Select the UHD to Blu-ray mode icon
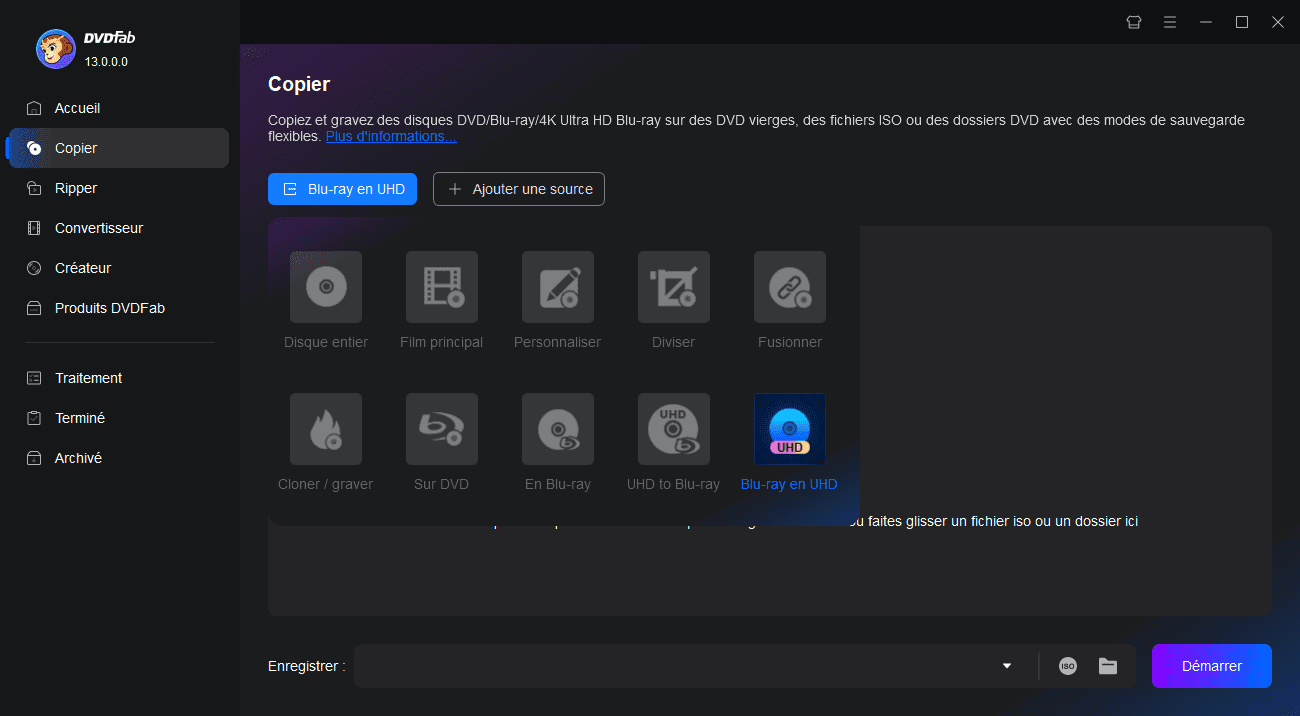 coord(674,429)
